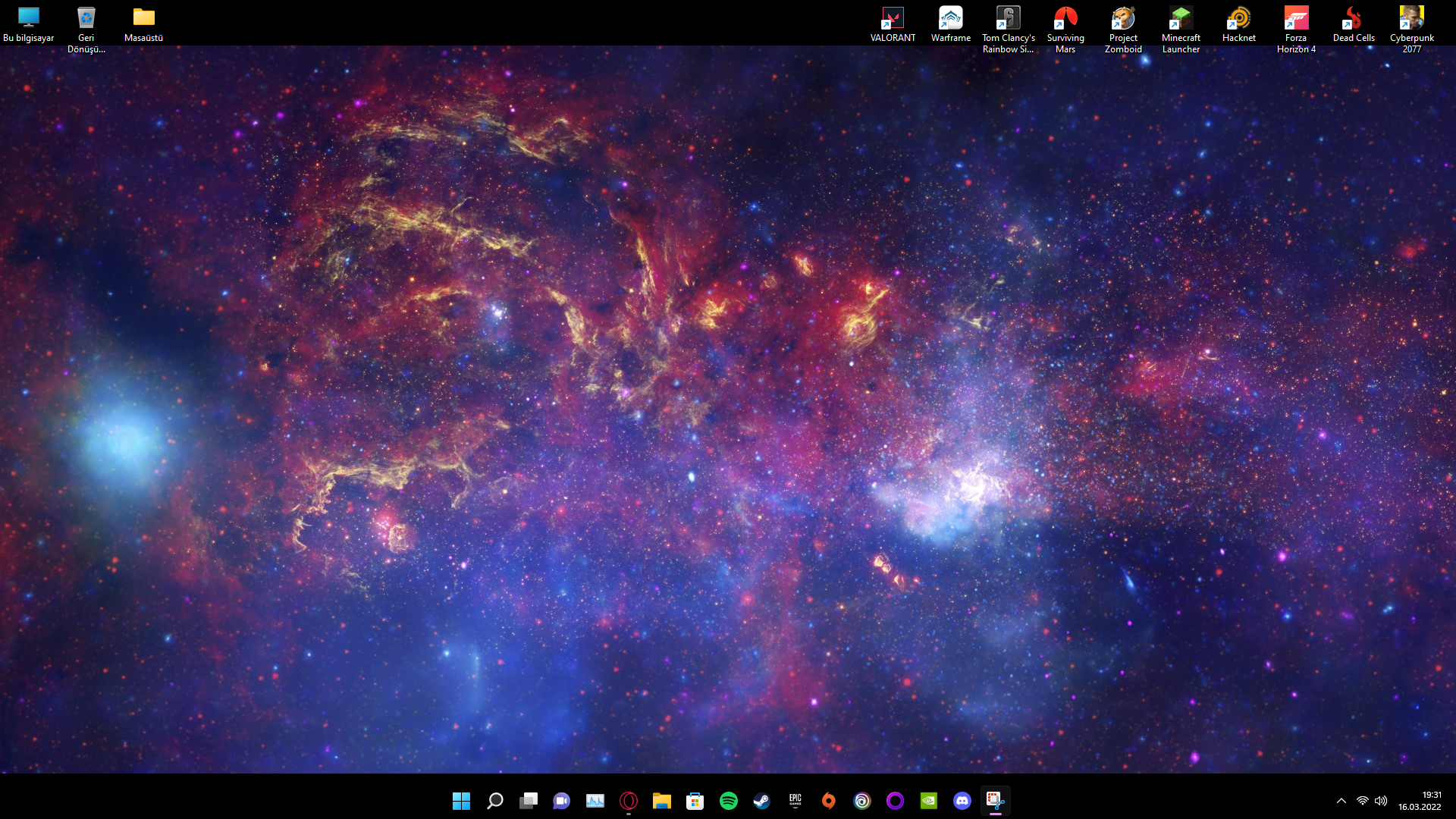Select the Dead Cells shortcut

click(1354, 25)
